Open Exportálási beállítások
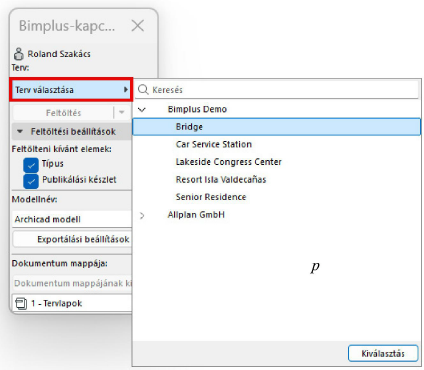Image resolution: width=424 pixels, height=370 pixels. tap(72, 239)
